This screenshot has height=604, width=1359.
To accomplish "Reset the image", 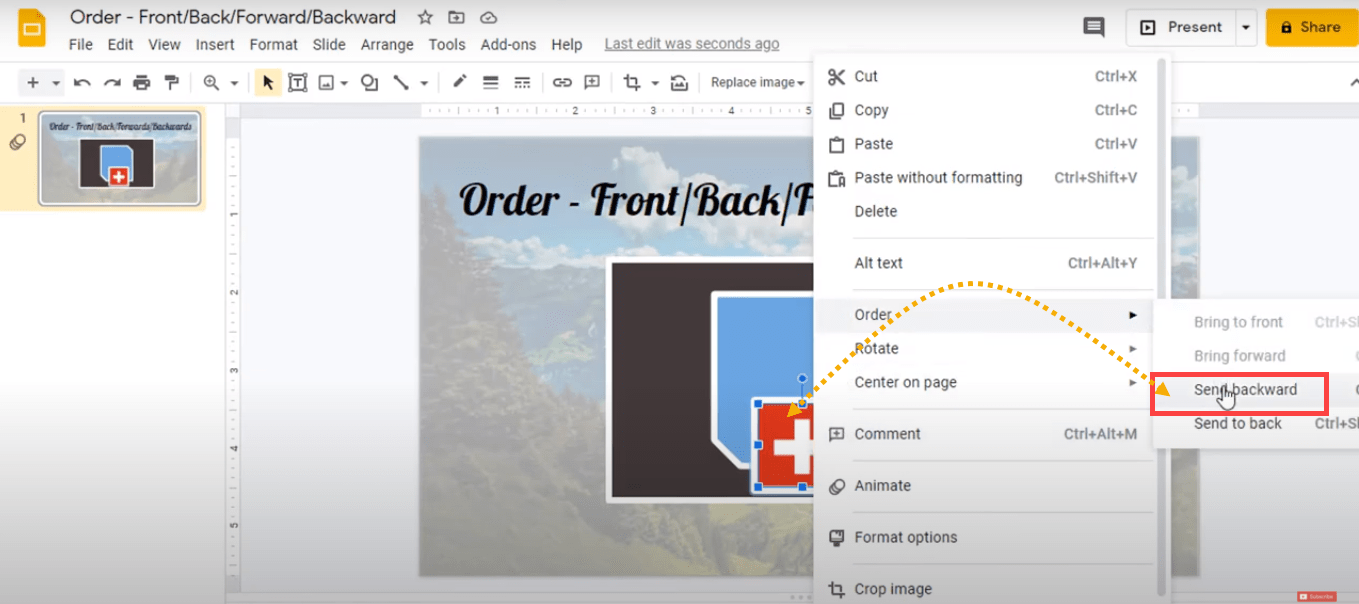I will pos(679,82).
